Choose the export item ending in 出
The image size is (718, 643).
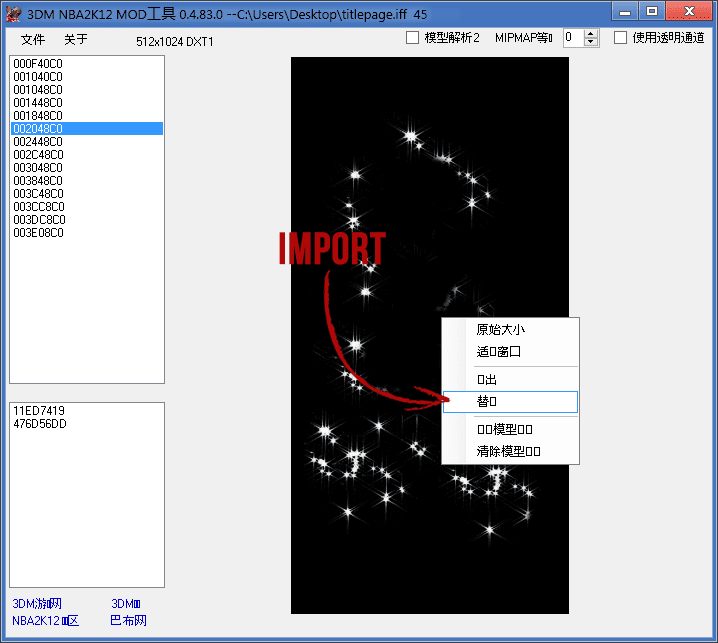(510, 380)
